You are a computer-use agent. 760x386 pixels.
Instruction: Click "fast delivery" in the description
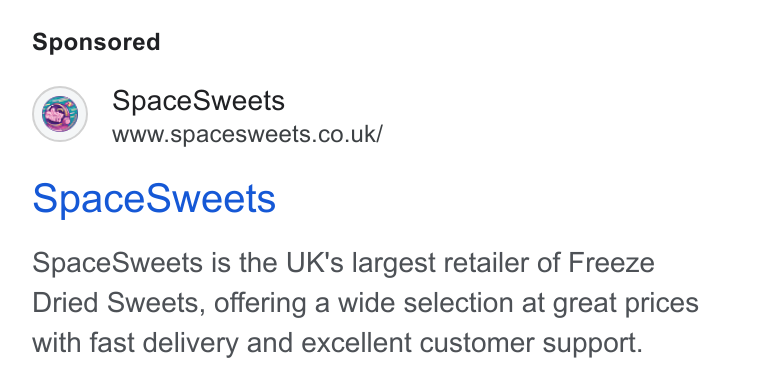coord(164,343)
